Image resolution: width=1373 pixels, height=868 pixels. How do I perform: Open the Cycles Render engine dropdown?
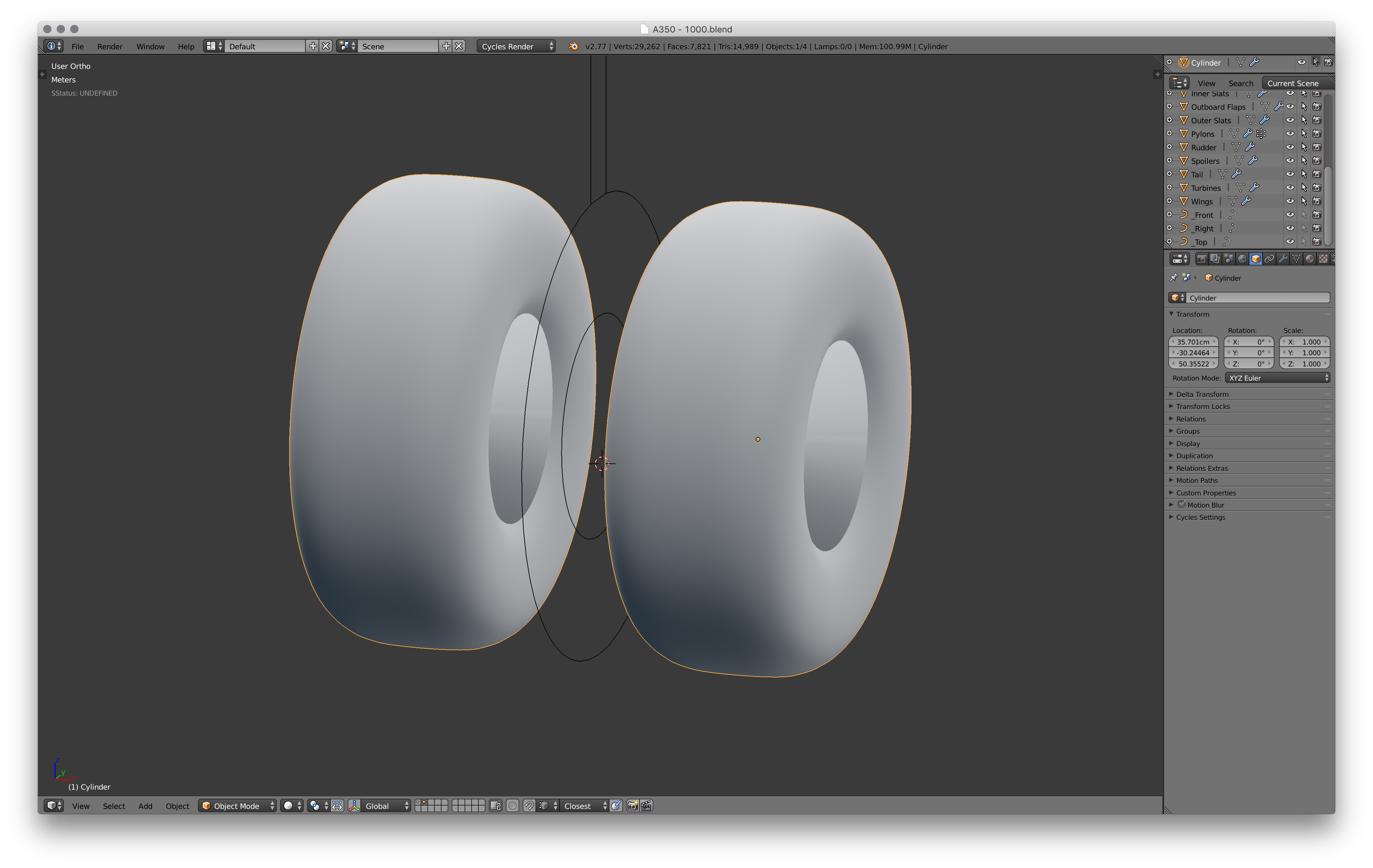pyautogui.click(x=517, y=46)
